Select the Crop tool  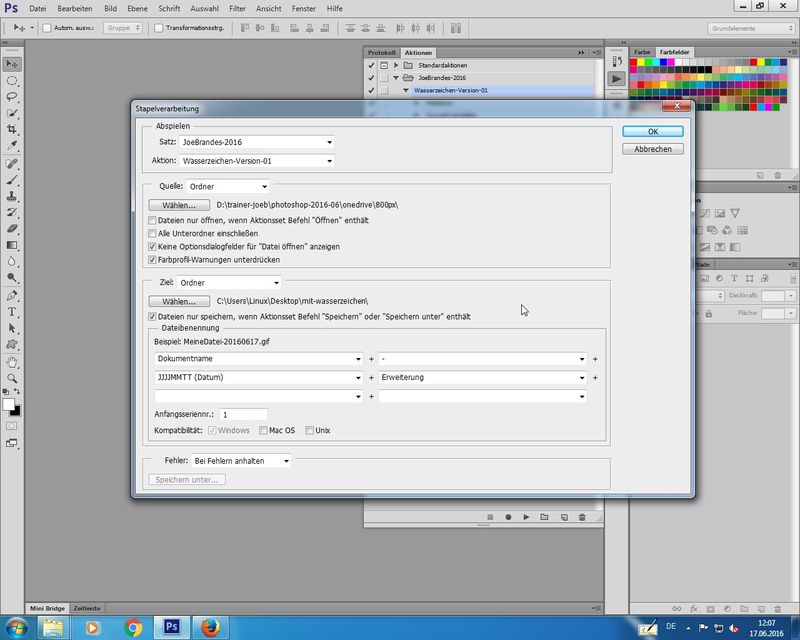coord(12,130)
